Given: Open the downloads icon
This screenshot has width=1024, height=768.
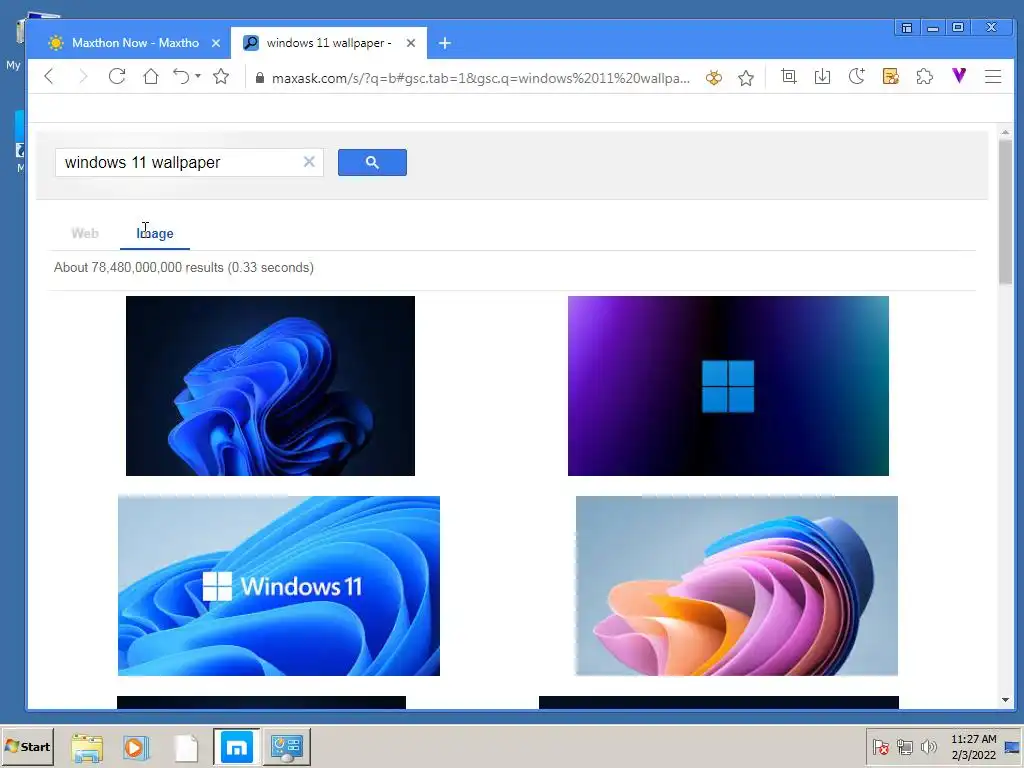Looking at the screenshot, I should 823,76.
